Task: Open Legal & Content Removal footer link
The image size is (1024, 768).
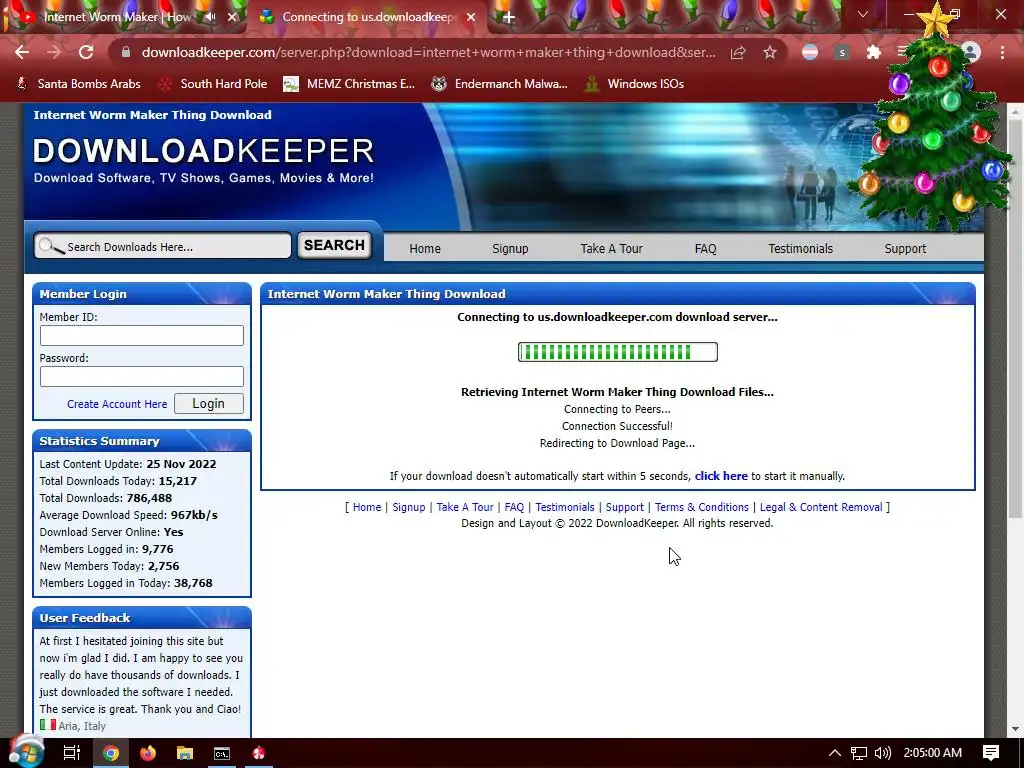Action: (821, 507)
